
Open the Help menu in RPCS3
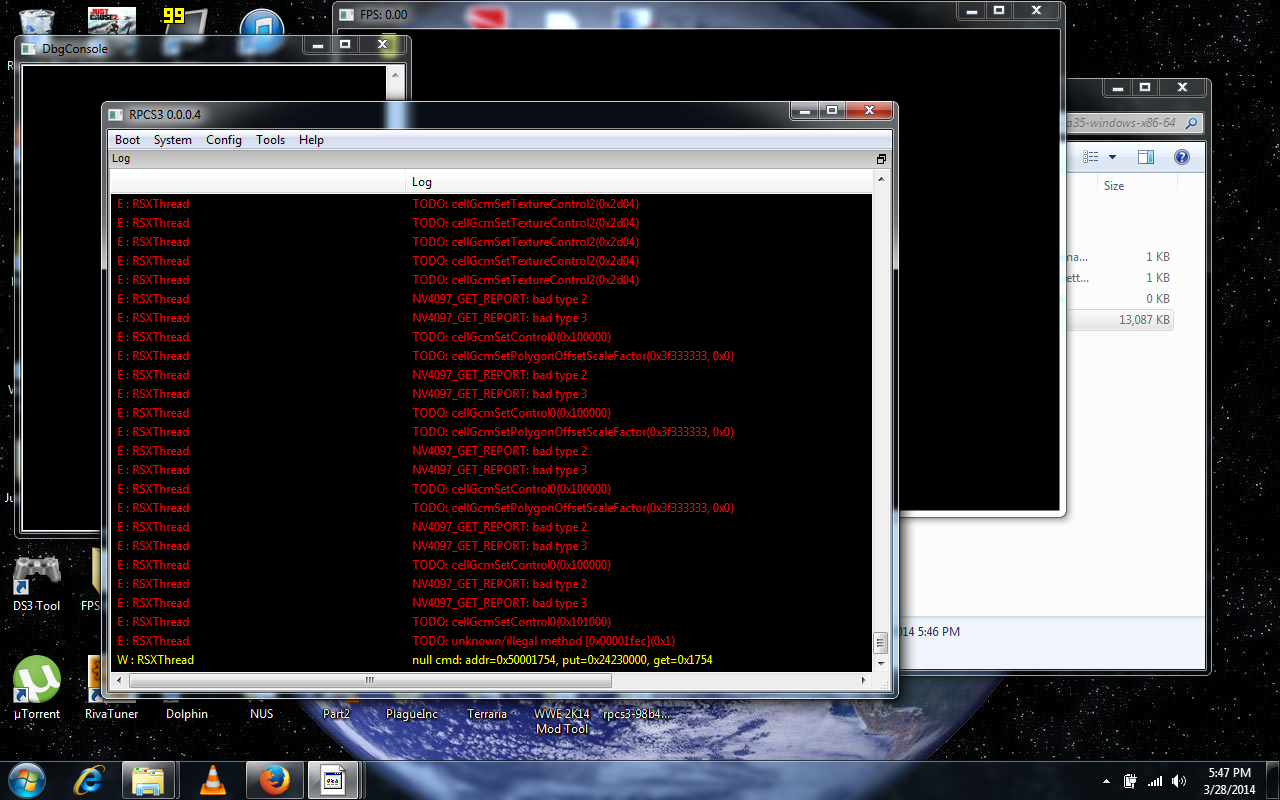point(311,140)
